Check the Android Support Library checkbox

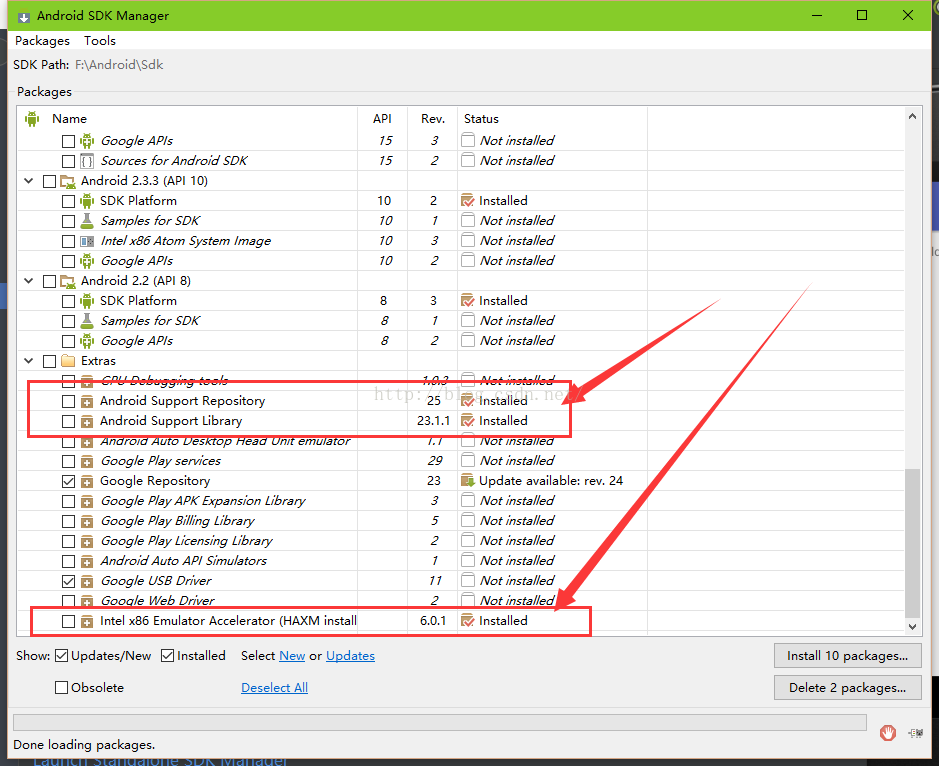pos(68,421)
